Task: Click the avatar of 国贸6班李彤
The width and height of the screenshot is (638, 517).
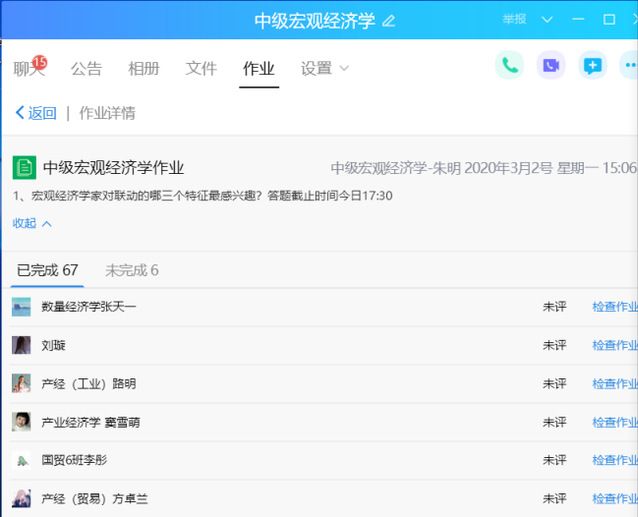Action: click(21, 460)
